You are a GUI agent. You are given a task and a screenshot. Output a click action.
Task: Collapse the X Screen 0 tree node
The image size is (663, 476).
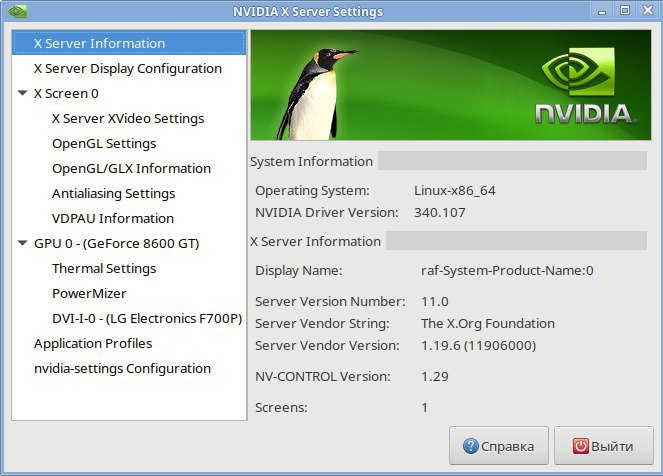click(23, 93)
